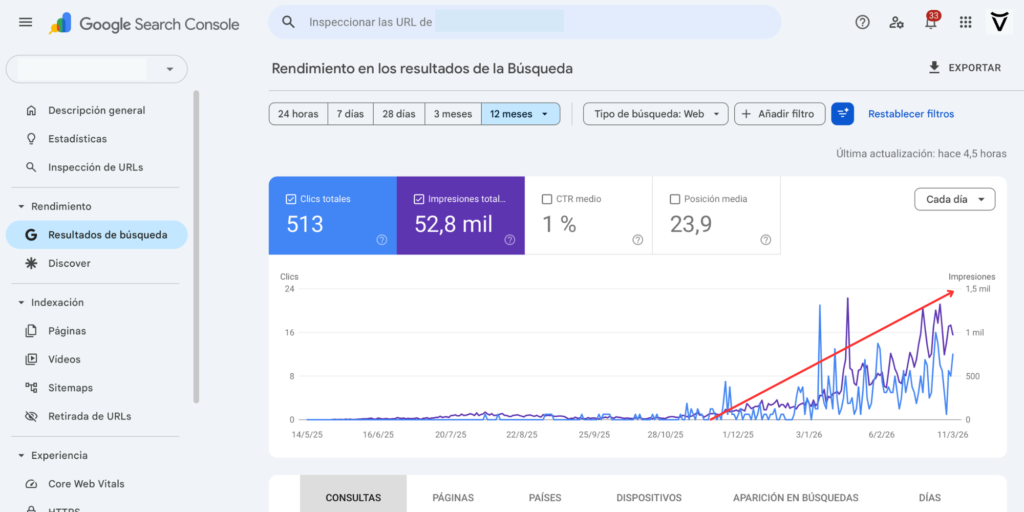This screenshot has width=1024, height=512.
Task: Click the Sitemaps tree icon
Action: (31, 388)
